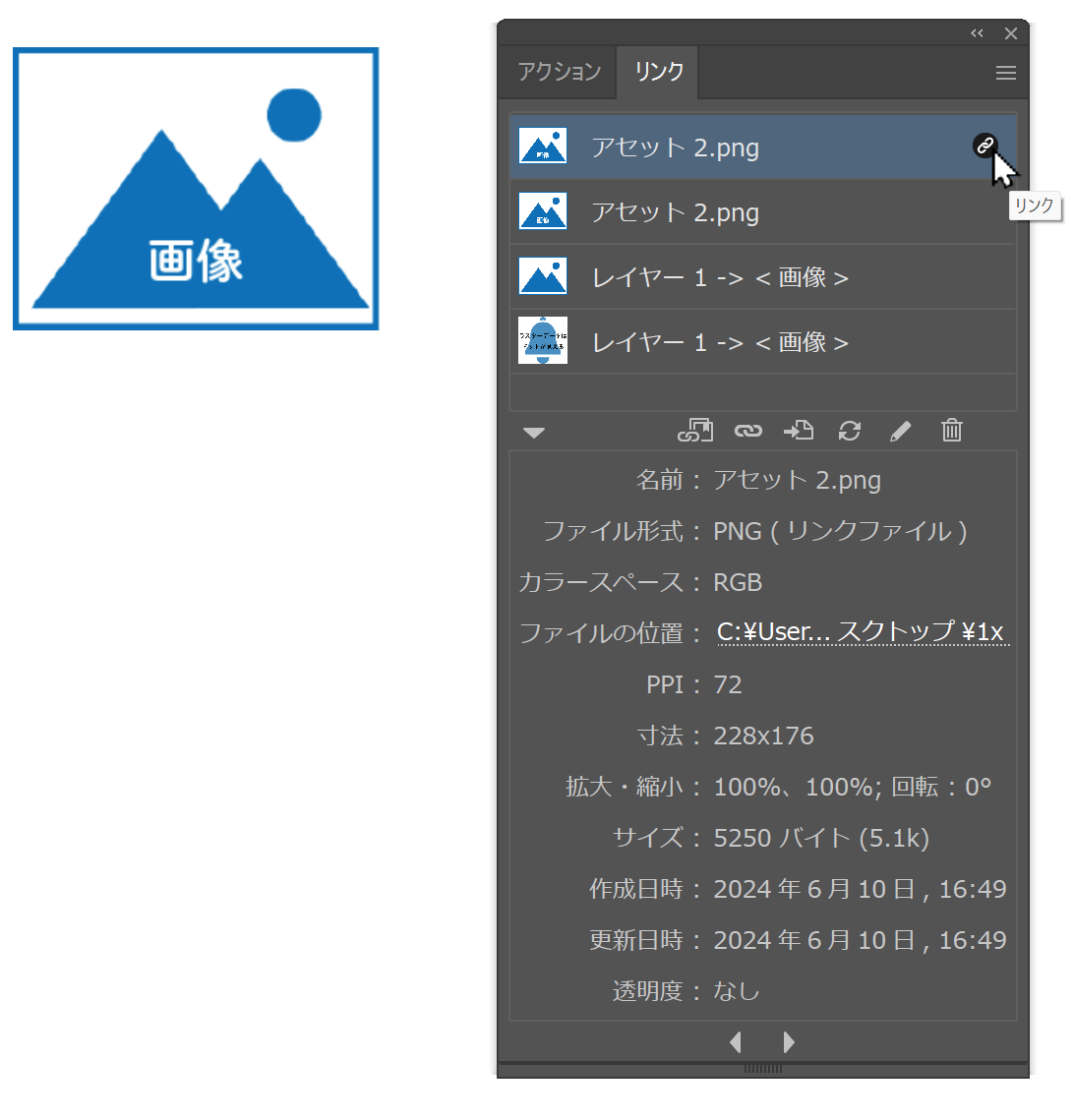Image resolution: width=1074 pixels, height=1120 pixels.
Task: Show next link info with right arrow
Action: (788, 1041)
